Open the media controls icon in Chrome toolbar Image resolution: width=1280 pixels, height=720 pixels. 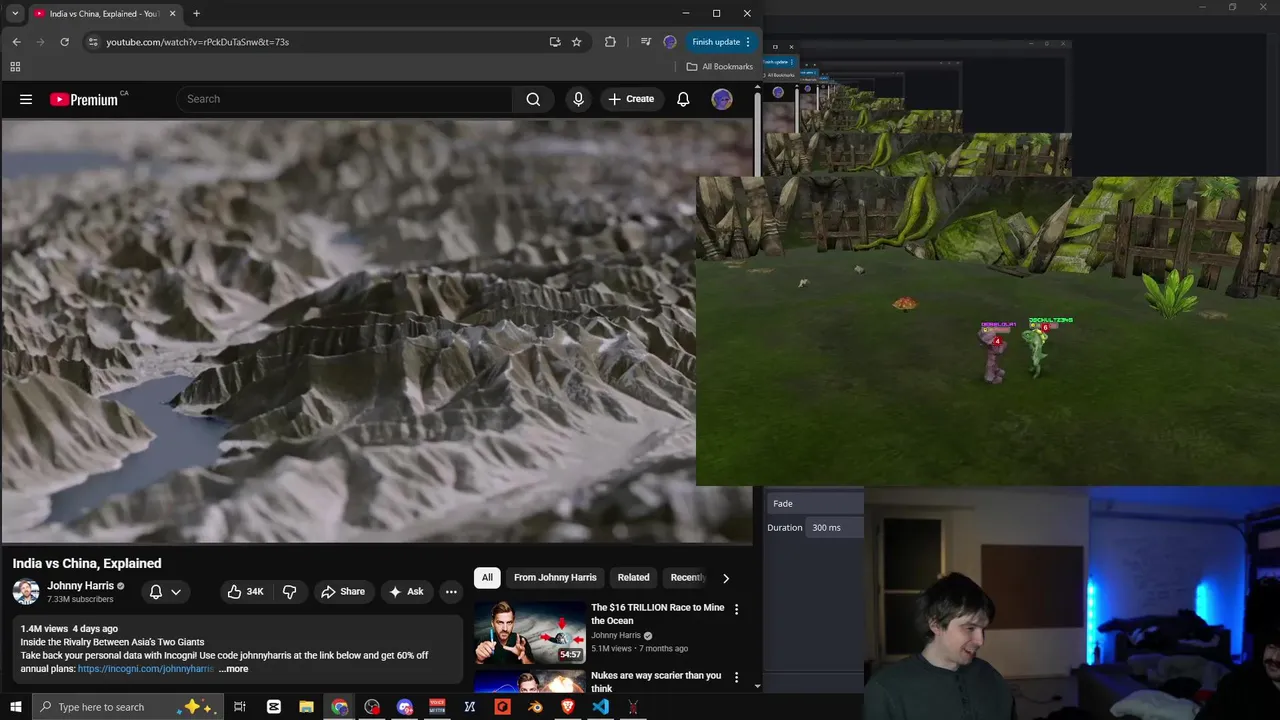[646, 42]
